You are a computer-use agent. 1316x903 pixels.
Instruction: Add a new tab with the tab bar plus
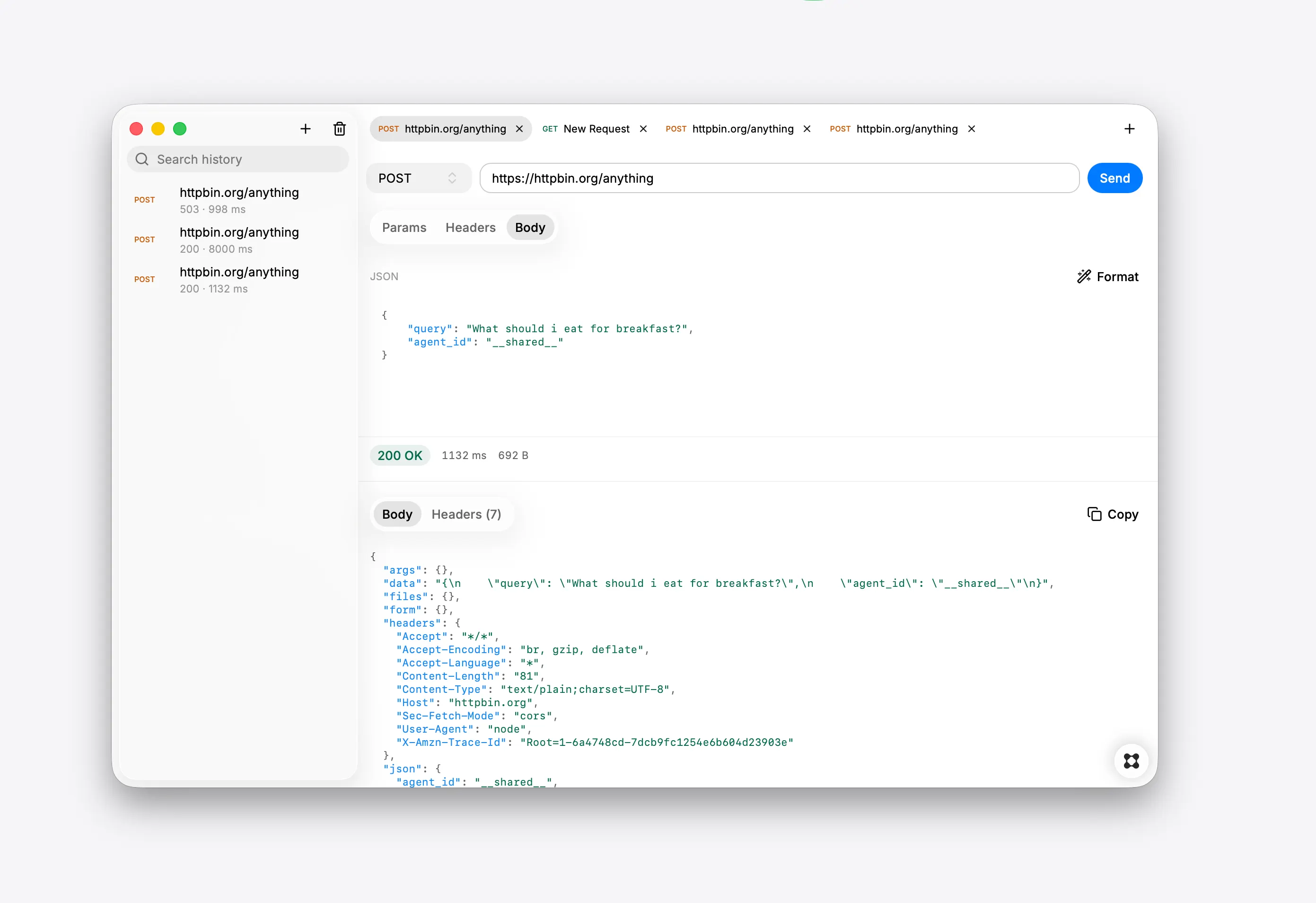tap(1129, 129)
